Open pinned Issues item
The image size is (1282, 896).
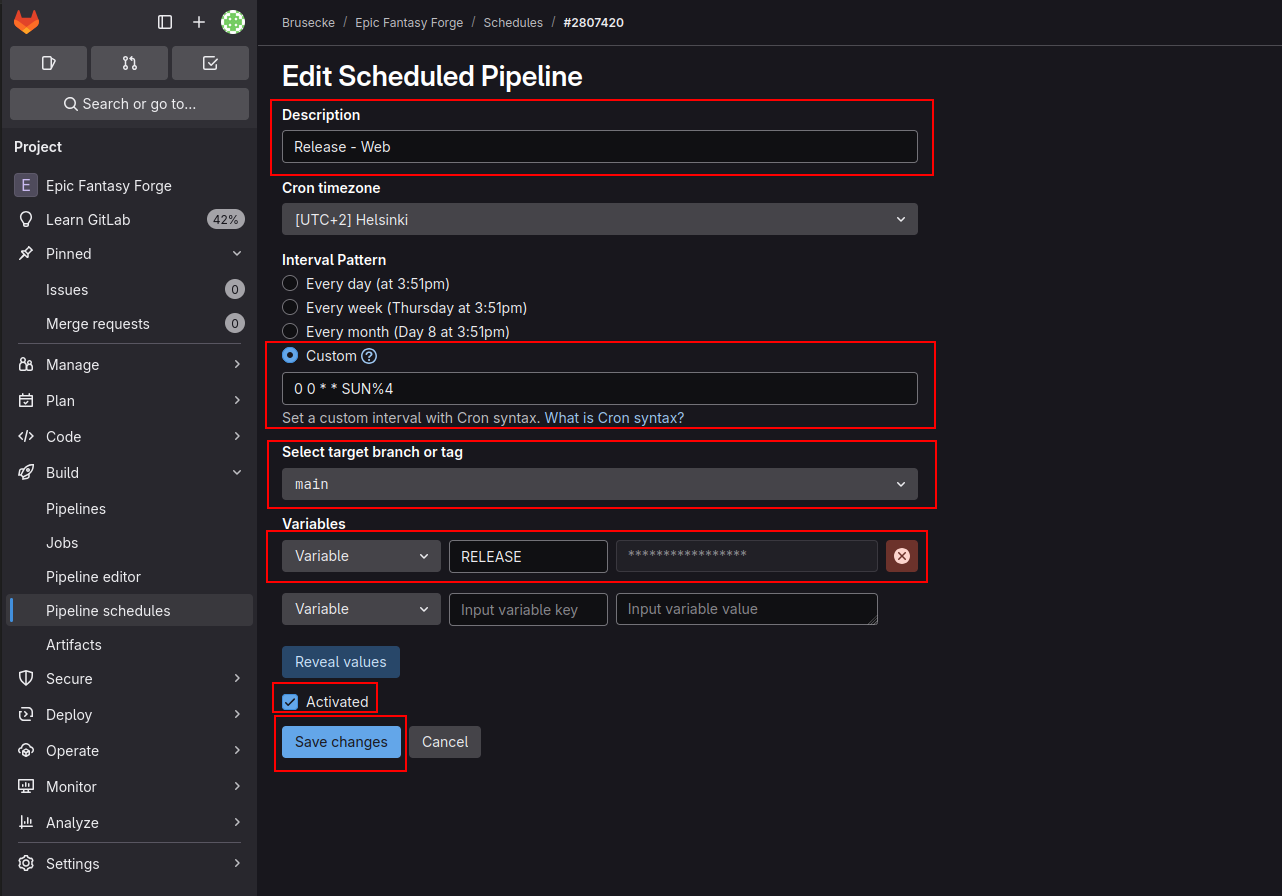pos(130,290)
